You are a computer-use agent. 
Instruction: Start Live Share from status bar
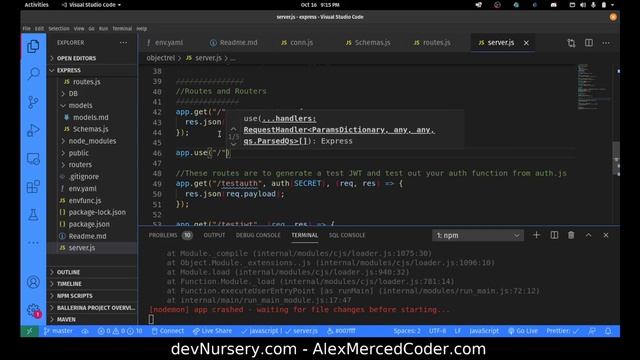click(x=212, y=331)
